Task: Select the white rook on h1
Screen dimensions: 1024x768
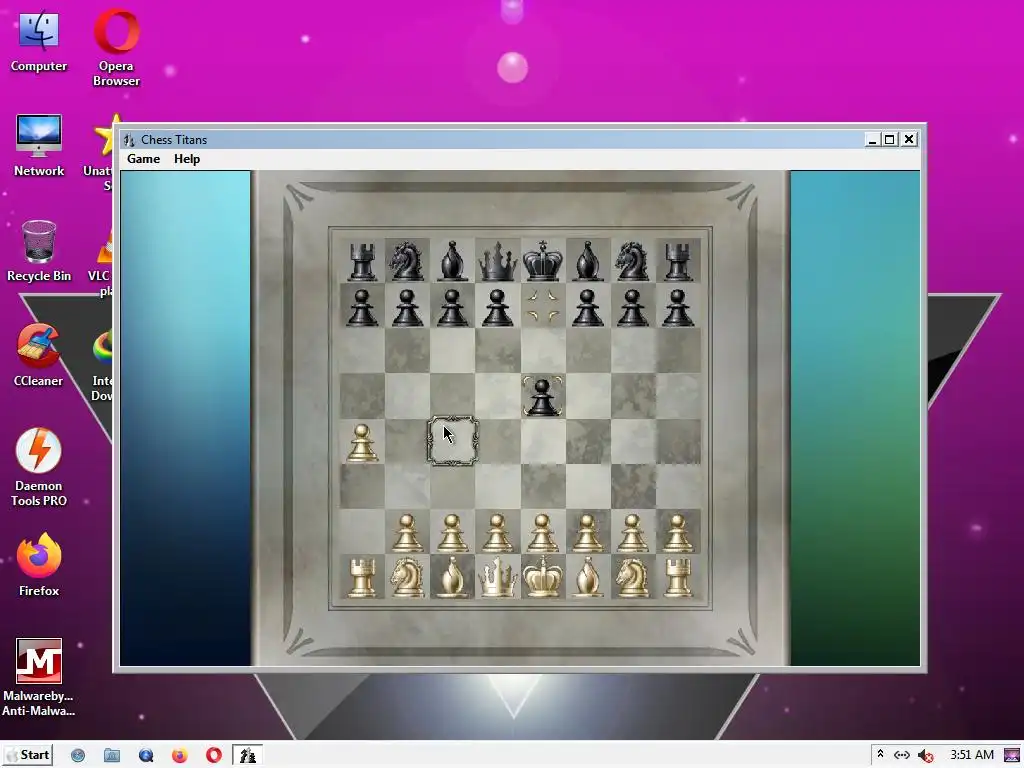Action: [x=677, y=577]
